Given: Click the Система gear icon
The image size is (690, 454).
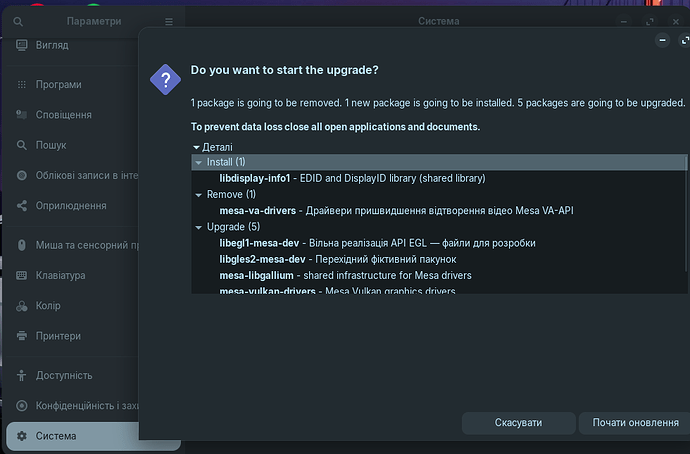Looking at the screenshot, I should (22, 436).
